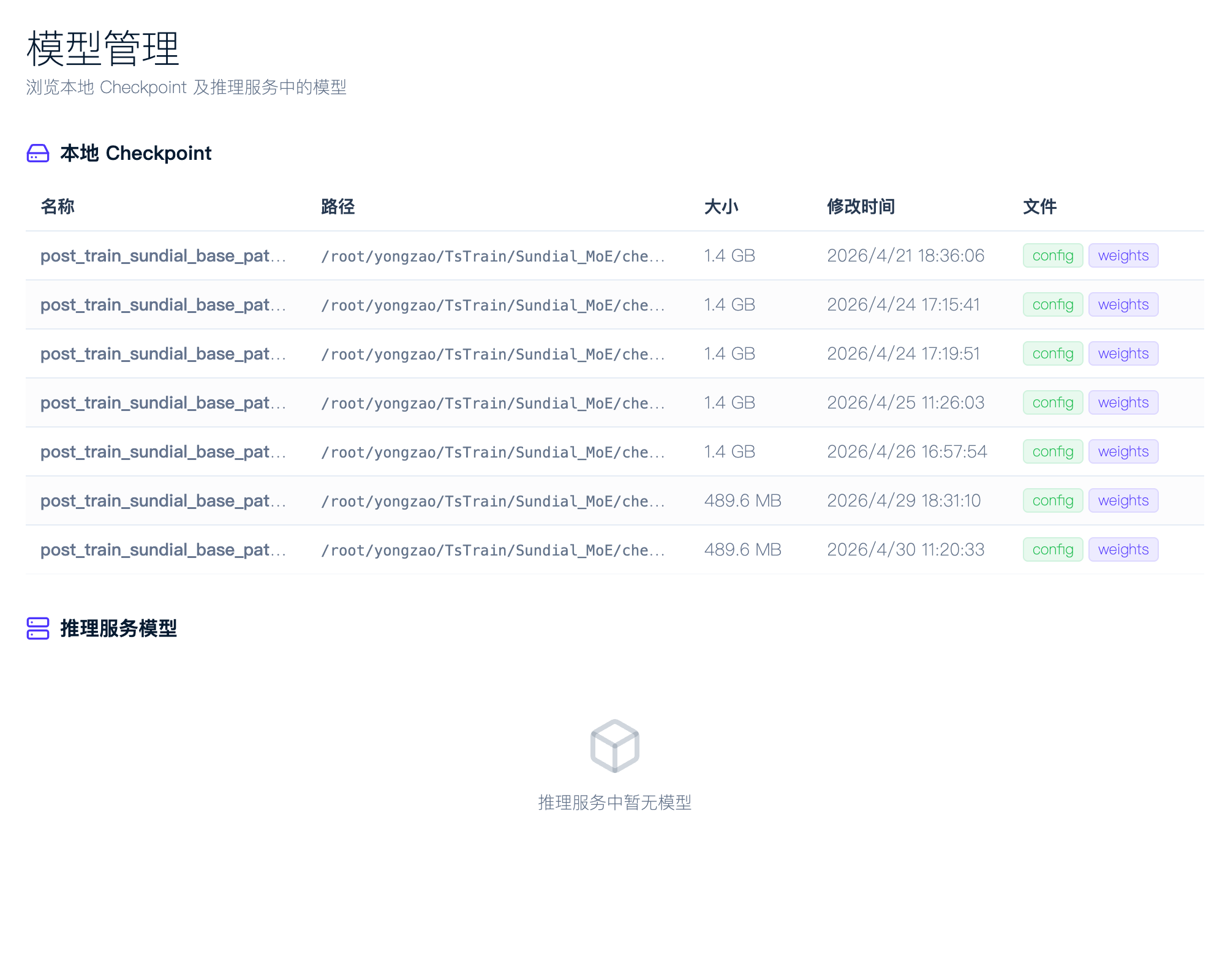The width and height of the screenshot is (1225, 980).
Task: Click config tag in 17:19:51 row
Action: coord(1053,353)
